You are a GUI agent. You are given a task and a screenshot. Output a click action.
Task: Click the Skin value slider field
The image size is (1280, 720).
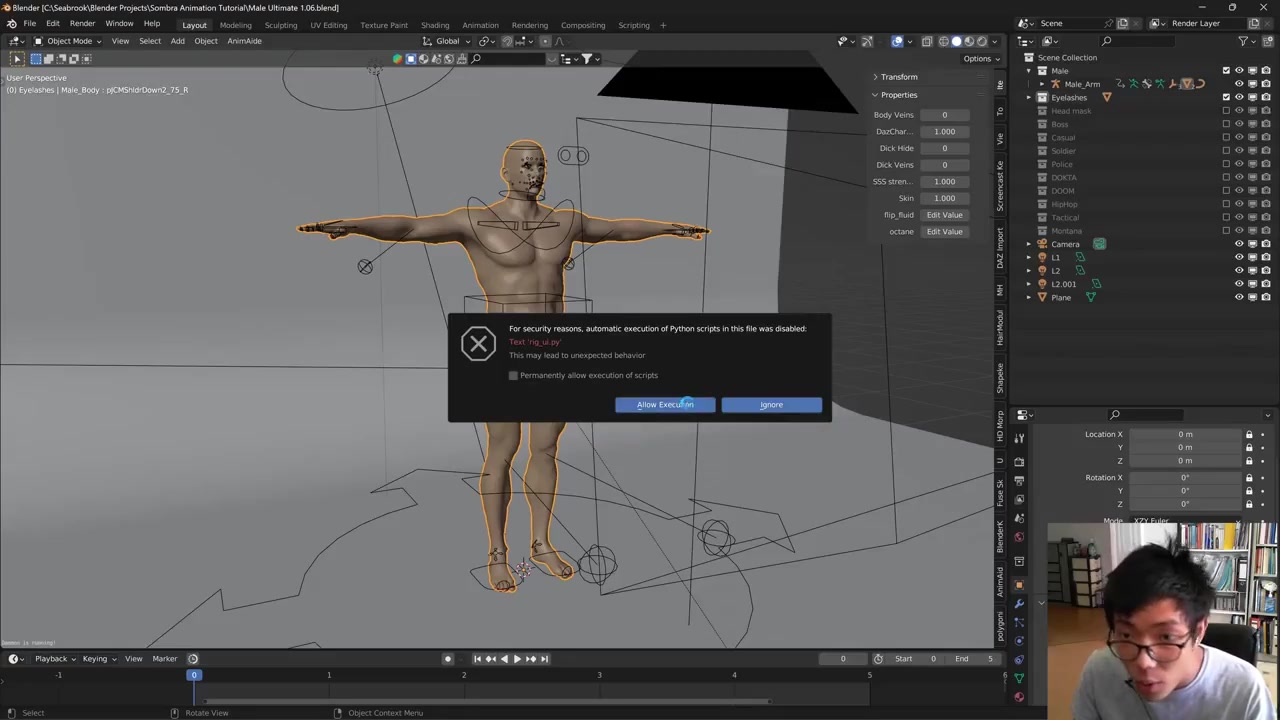tap(944, 198)
